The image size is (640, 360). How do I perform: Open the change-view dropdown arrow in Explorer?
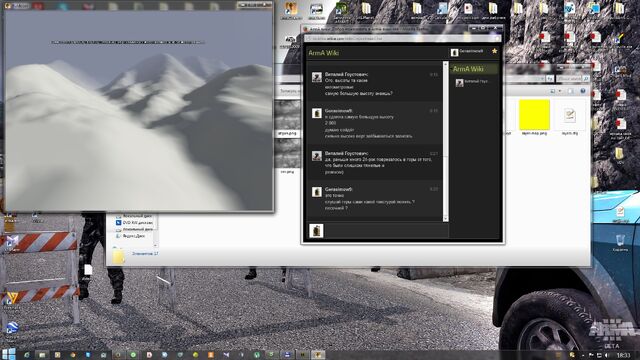[560, 91]
